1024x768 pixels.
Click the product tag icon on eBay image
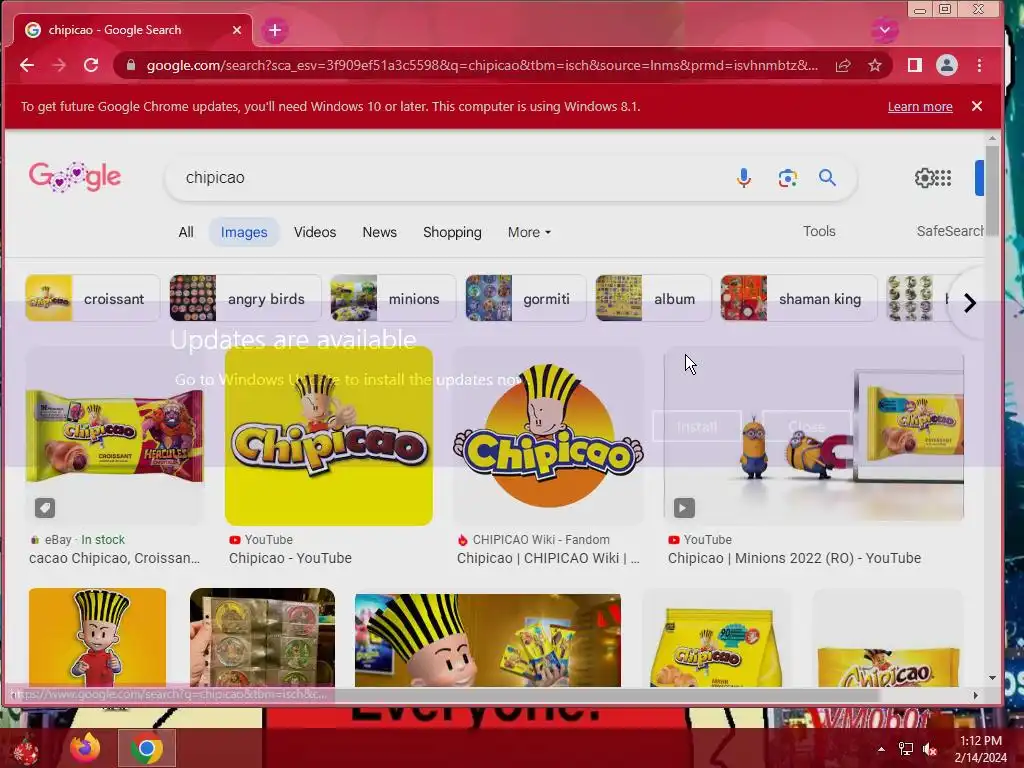coord(45,507)
